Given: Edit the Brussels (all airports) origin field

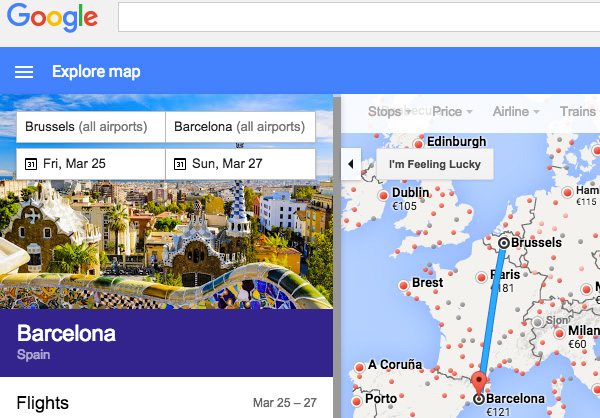Looking at the screenshot, I should [x=91, y=127].
